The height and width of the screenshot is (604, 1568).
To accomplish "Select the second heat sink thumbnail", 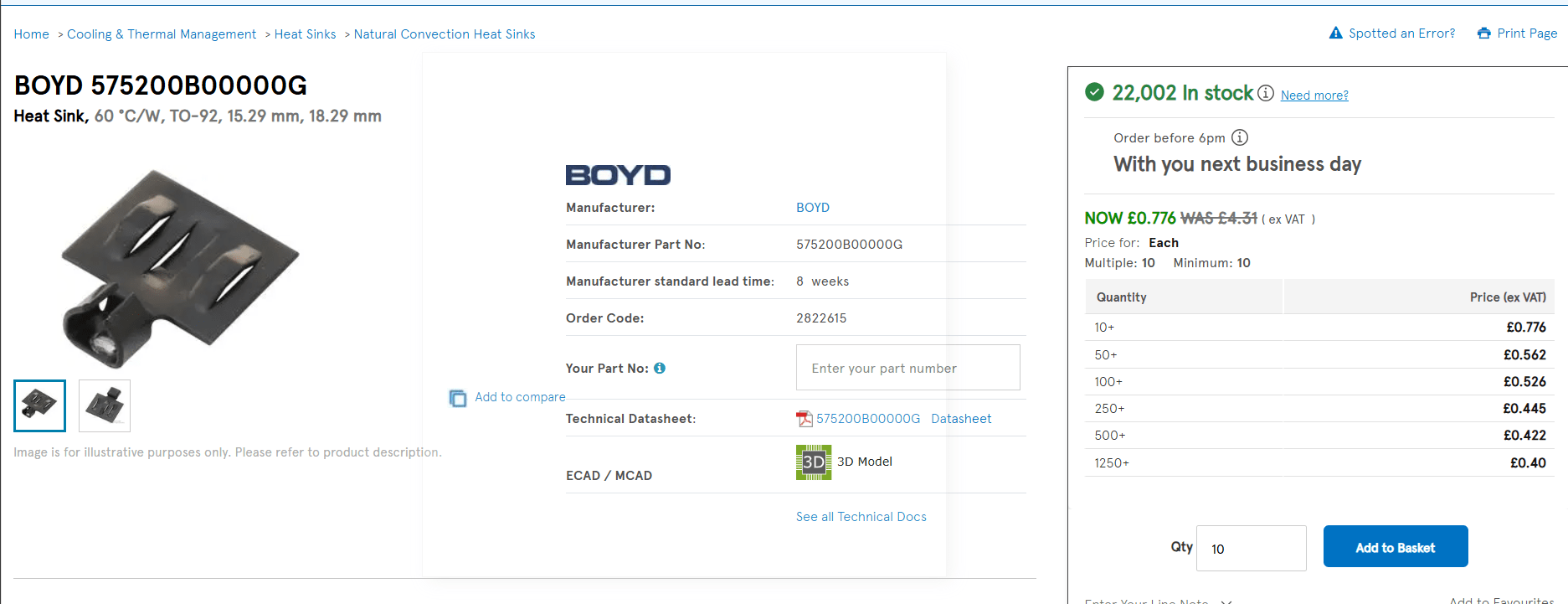I will [x=105, y=405].
